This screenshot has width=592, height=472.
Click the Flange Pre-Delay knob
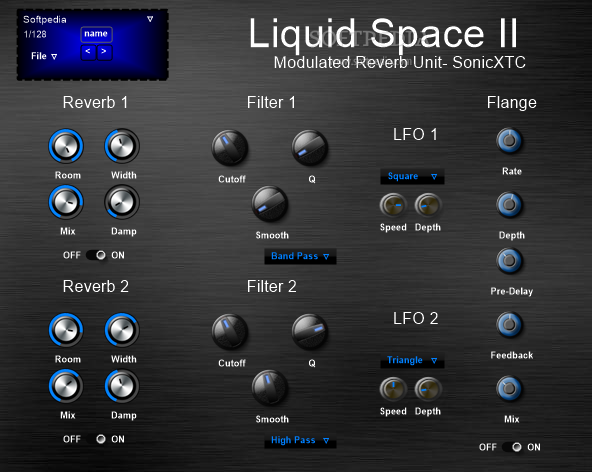pos(509,261)
